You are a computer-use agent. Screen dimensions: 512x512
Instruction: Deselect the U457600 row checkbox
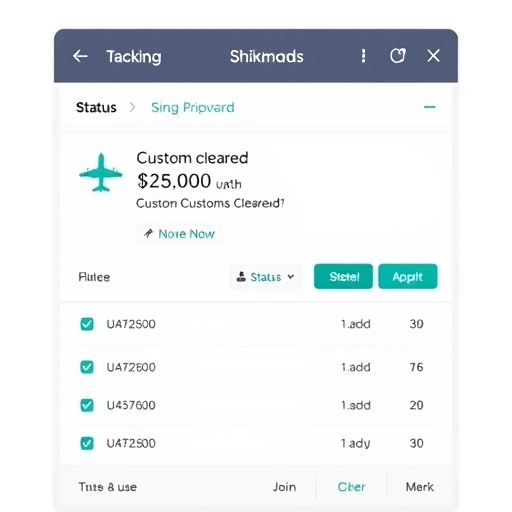pos(87,405)
